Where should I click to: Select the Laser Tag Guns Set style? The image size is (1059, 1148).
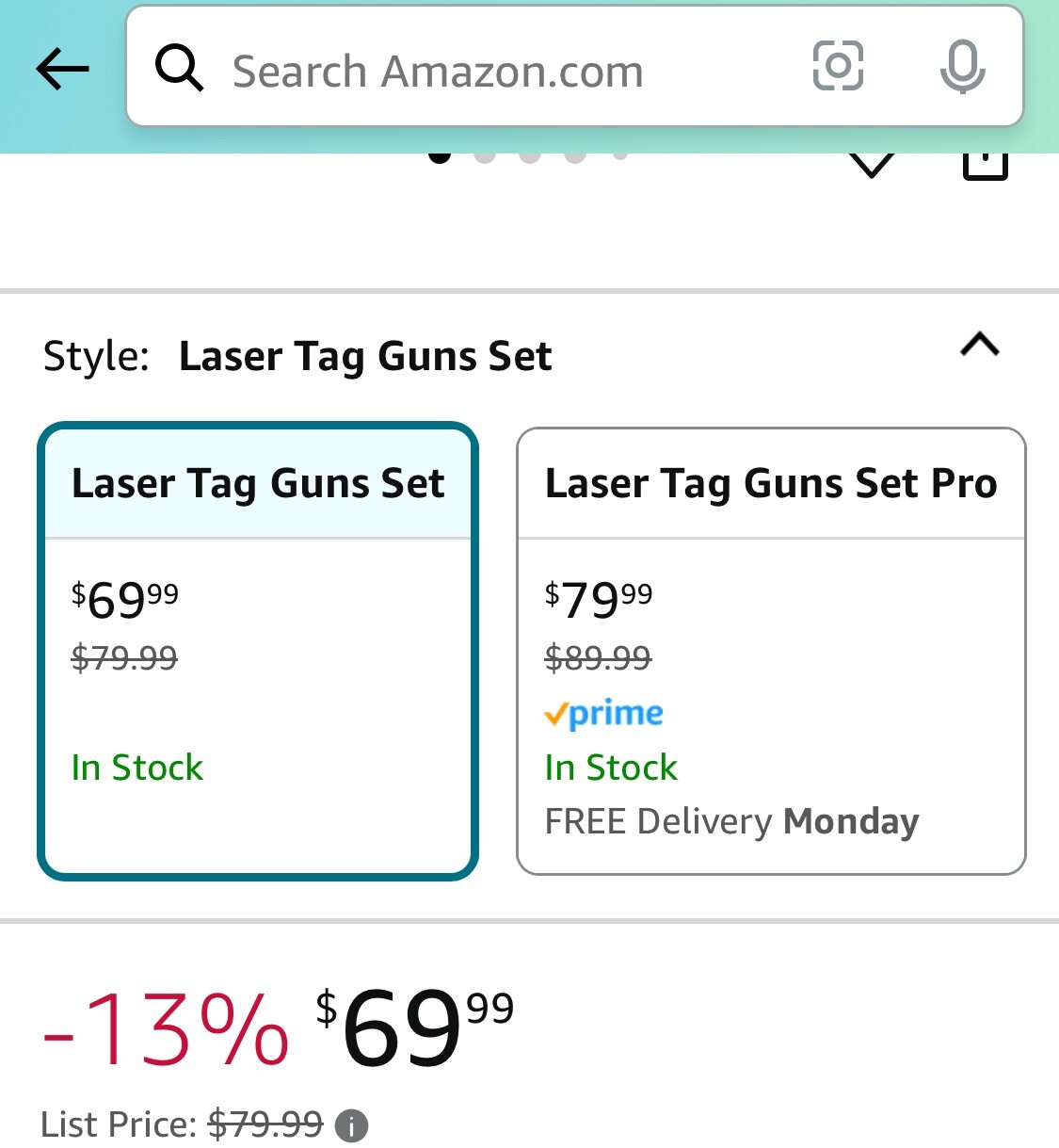(x=258, y=651)
